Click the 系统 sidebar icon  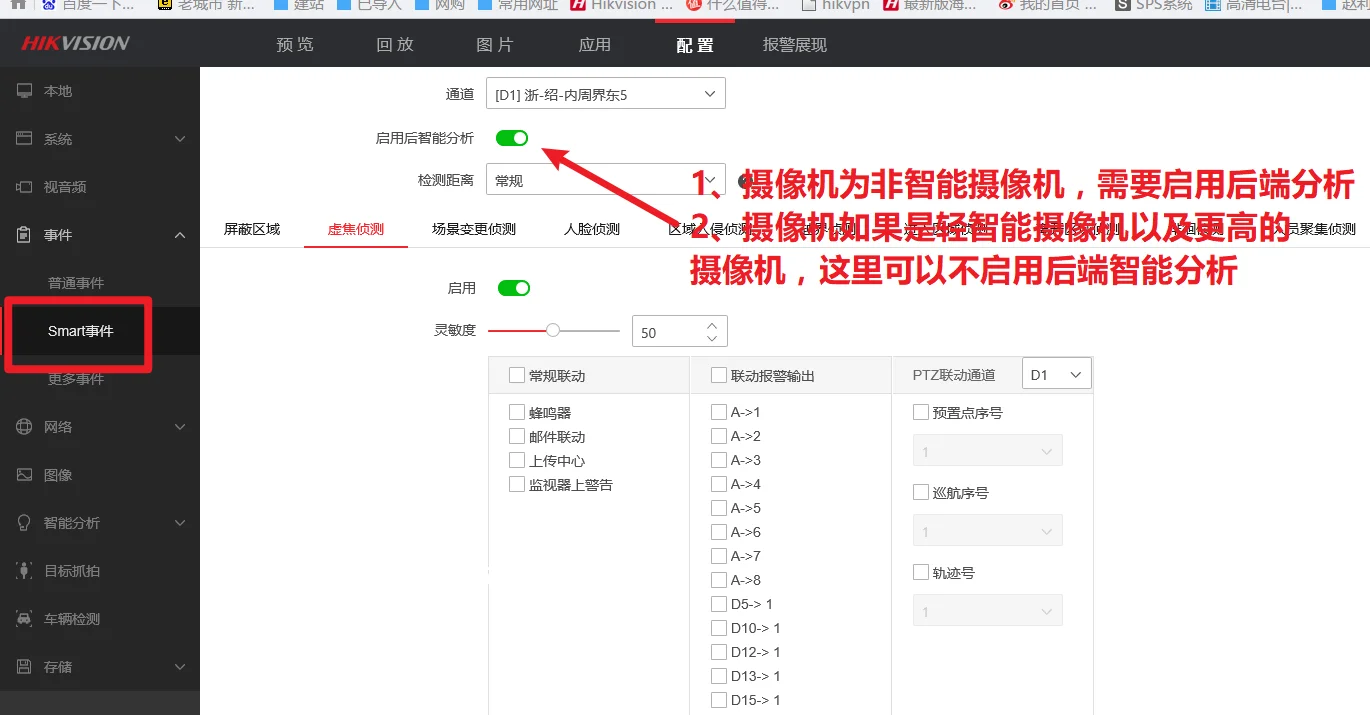25,139
